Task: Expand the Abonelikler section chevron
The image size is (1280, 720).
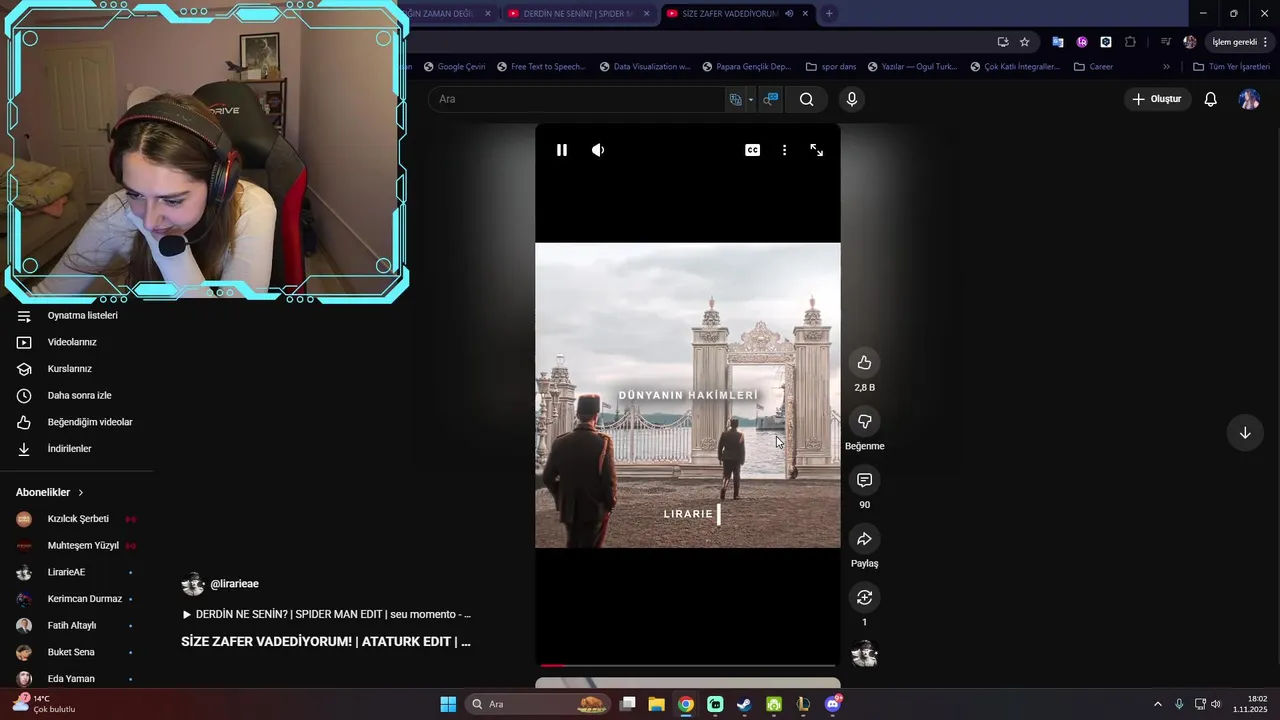Action: 81,493
